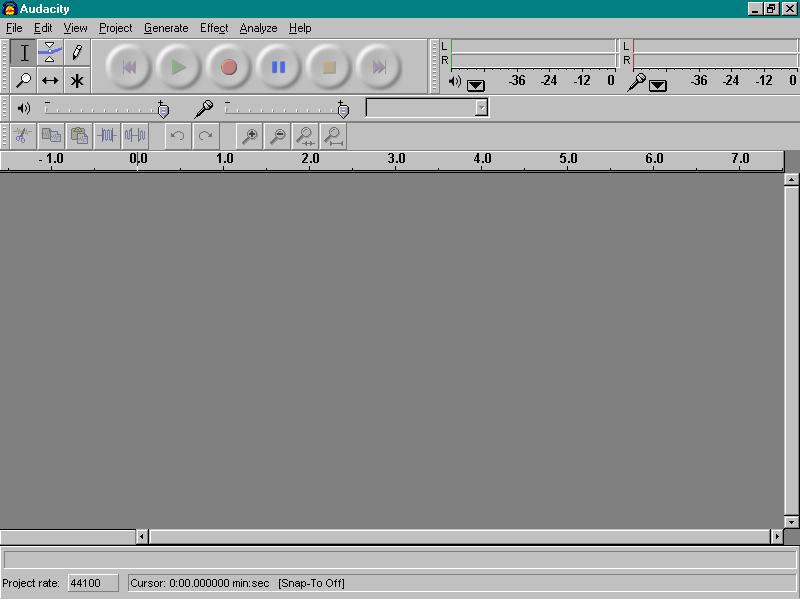
Task: Skip to the start of the track
Action: [x=128, y=67]
